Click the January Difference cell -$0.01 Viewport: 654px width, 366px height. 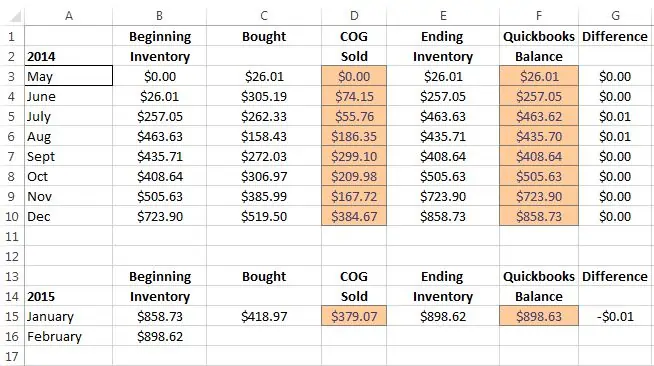[x=615, y=316]
